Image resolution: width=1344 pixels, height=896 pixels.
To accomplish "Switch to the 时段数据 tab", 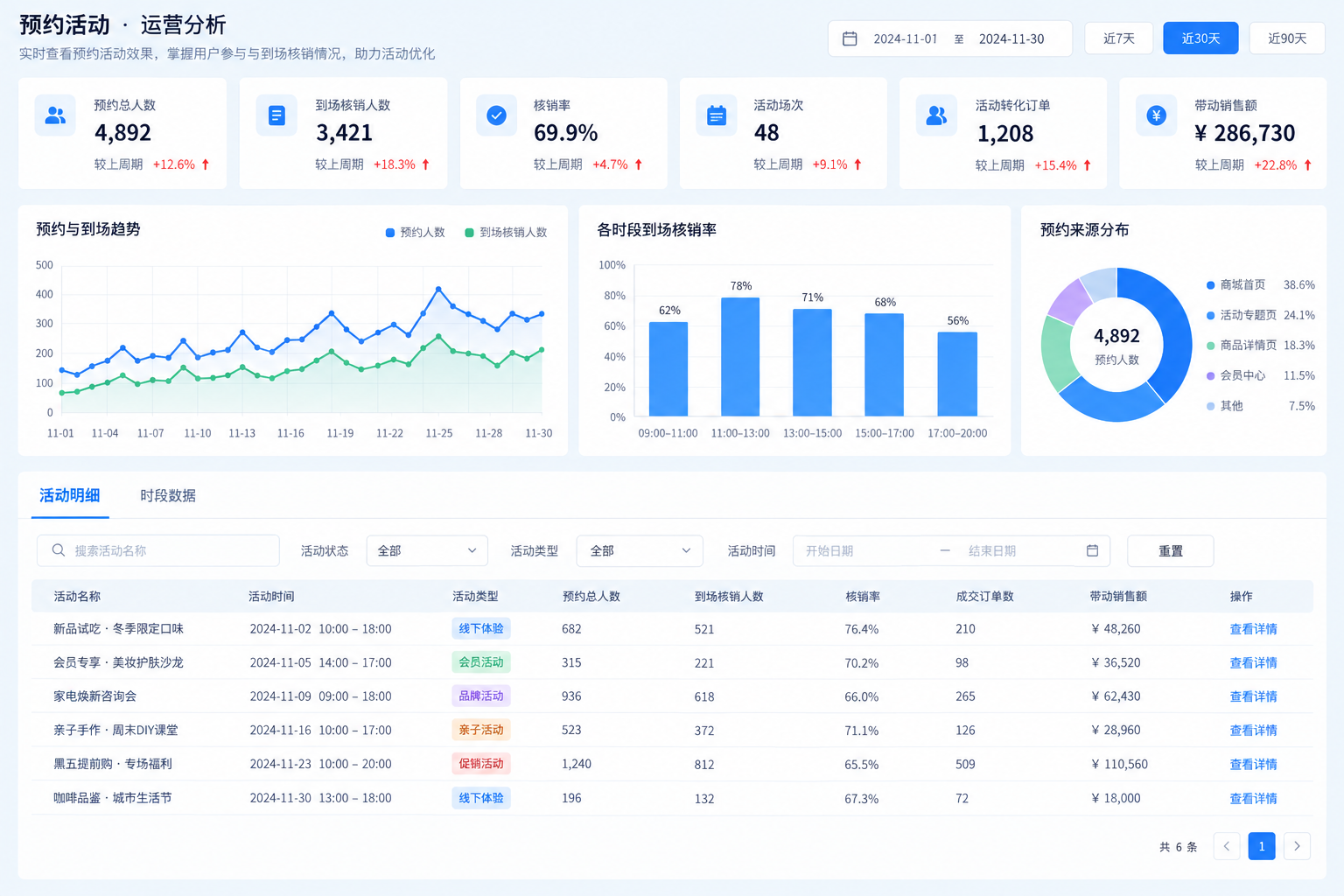I will tap(168, 495).
